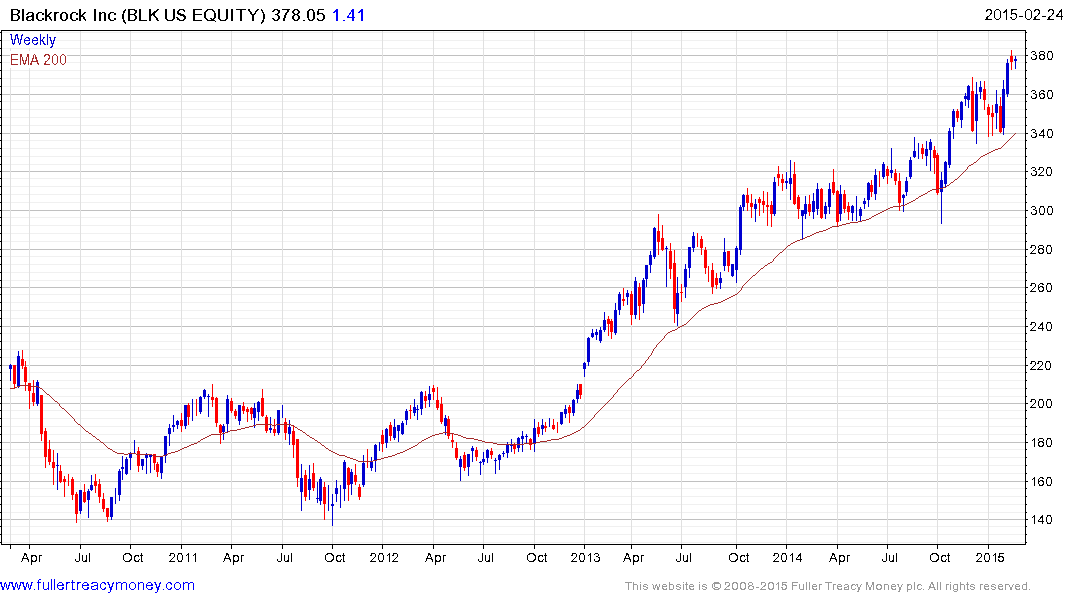1075x600 pixels.
Task: Select the 320 price axis label
Action: coord(1042,172)
